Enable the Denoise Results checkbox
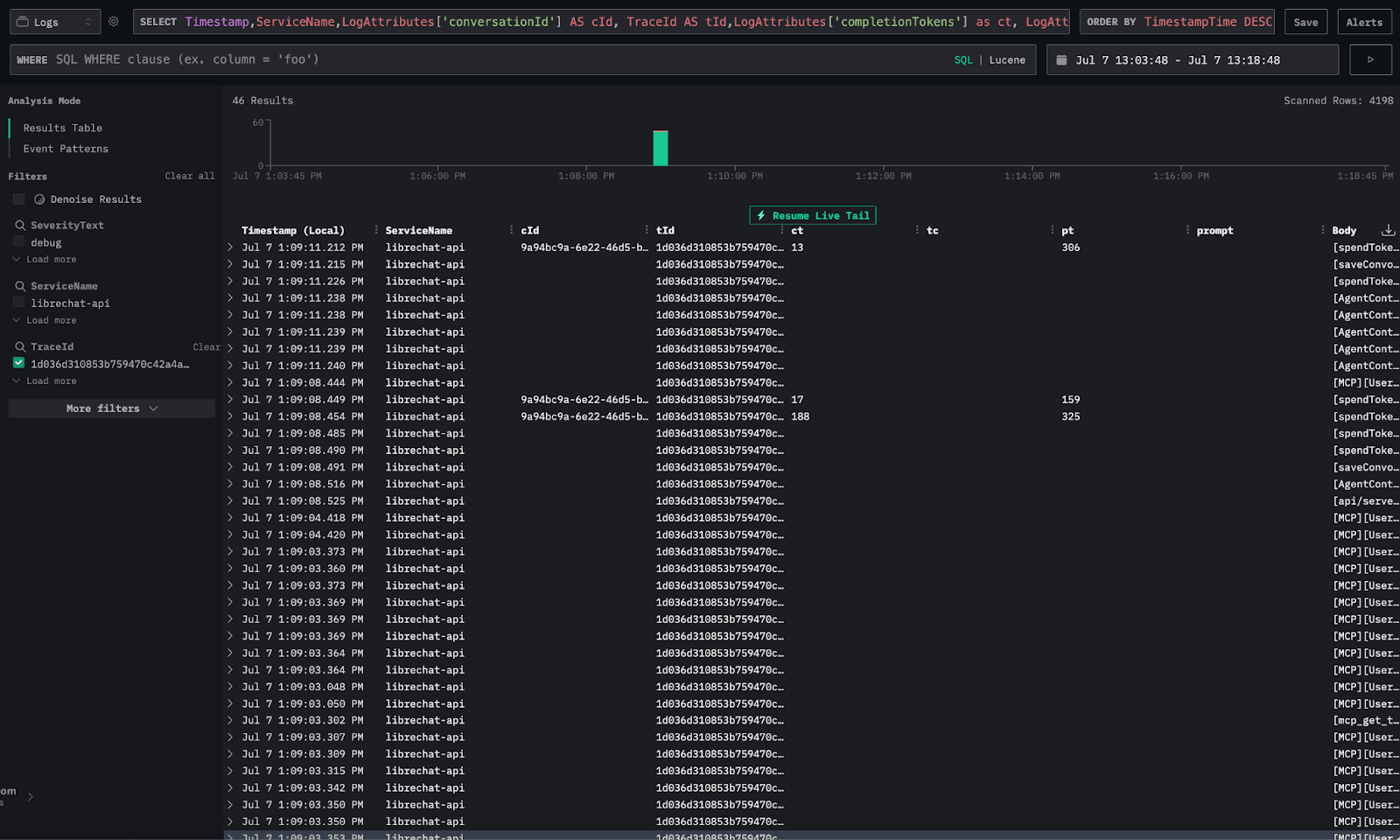Screen dimensions: 1400x840 click(x=18, y=199)
